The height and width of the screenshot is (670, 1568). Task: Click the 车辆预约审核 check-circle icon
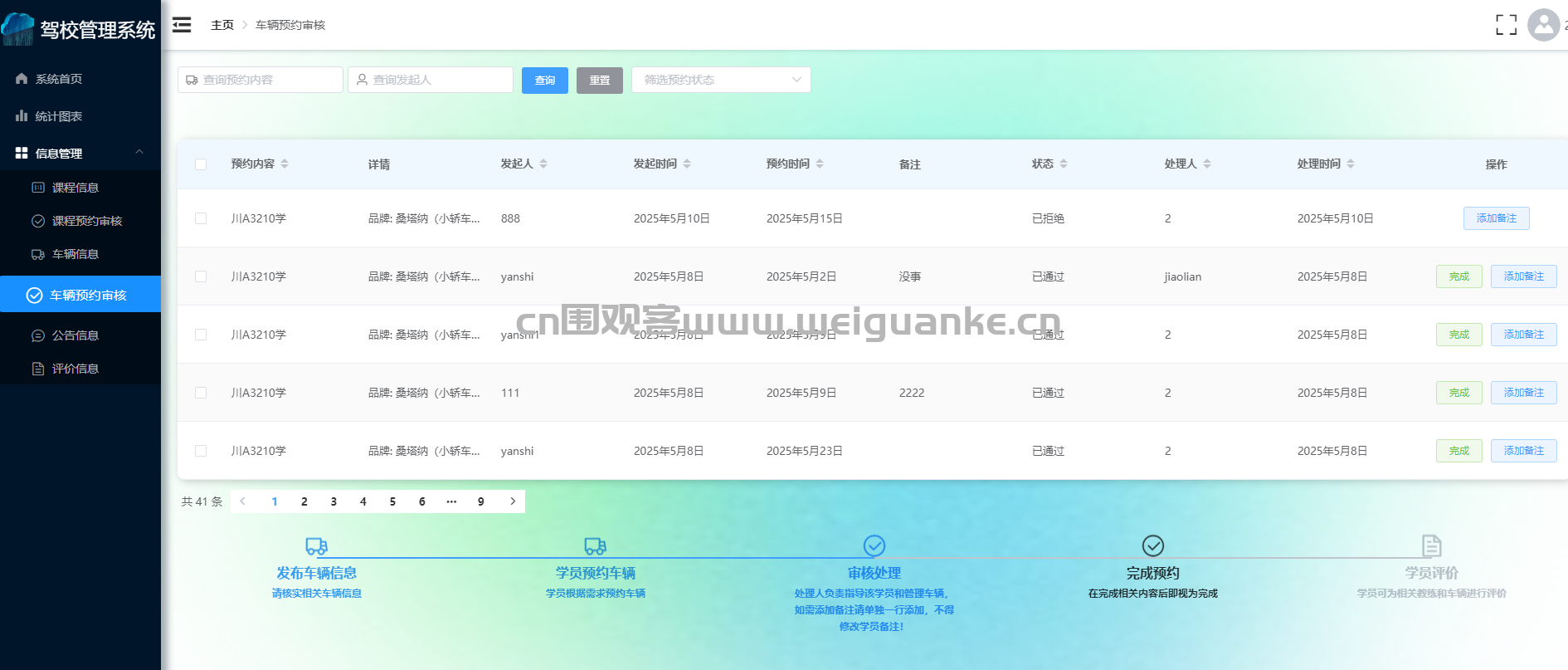pyautogui.click(x=34, y=295)
